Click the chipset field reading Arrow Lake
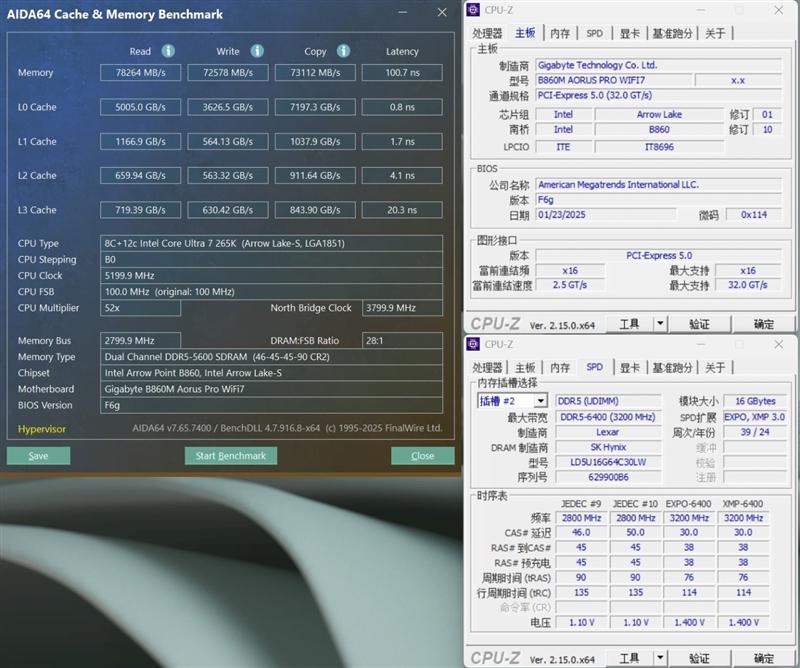 click(x=659, y=114)
